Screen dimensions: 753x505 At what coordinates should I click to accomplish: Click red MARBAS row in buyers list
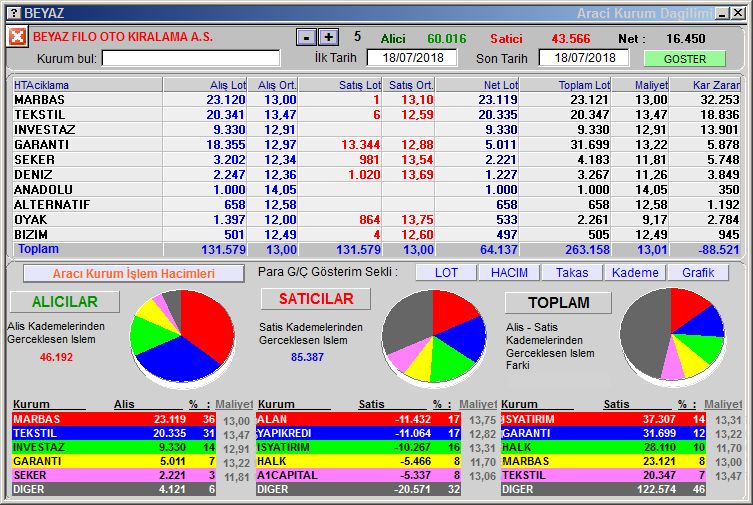(114, 419)
